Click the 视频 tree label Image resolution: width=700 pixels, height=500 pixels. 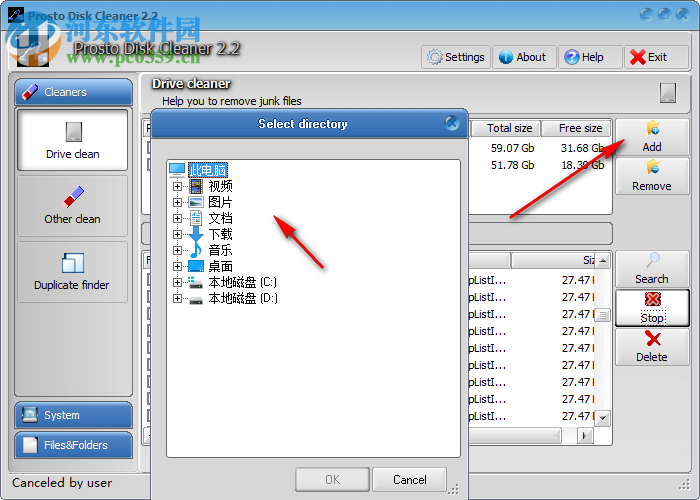(x=221, y=186)
